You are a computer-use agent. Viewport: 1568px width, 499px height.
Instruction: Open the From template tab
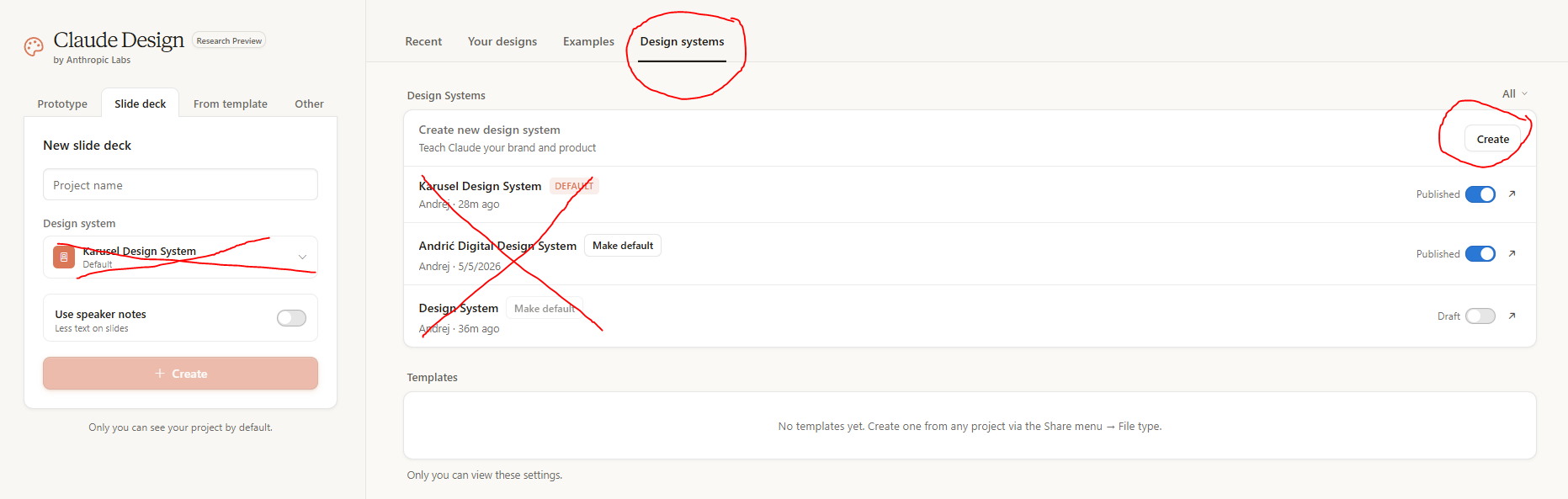[x=231, y=104]
